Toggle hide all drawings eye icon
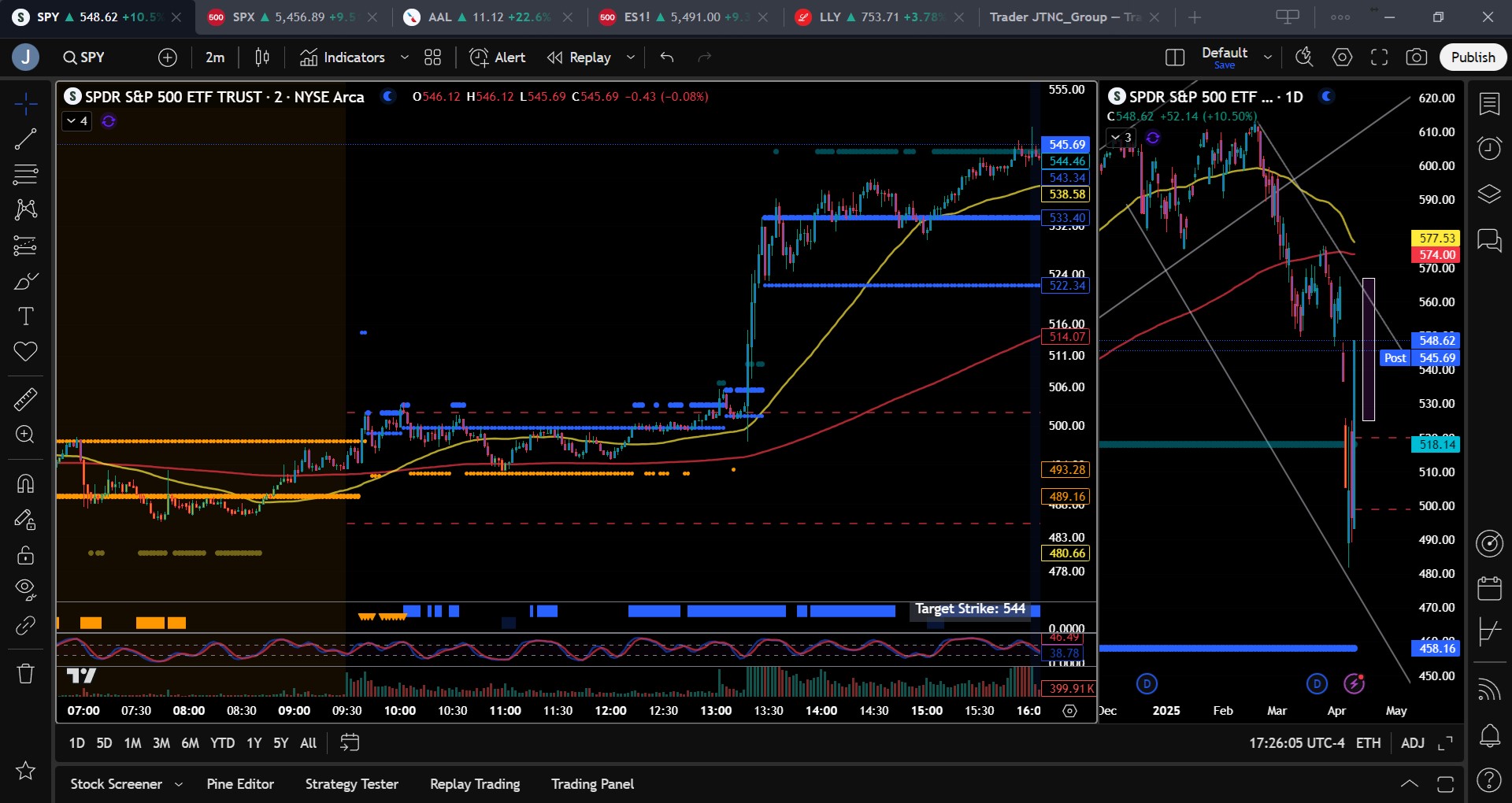The width and height of the screenshot is (1512, 803). (x=25, y=590)
